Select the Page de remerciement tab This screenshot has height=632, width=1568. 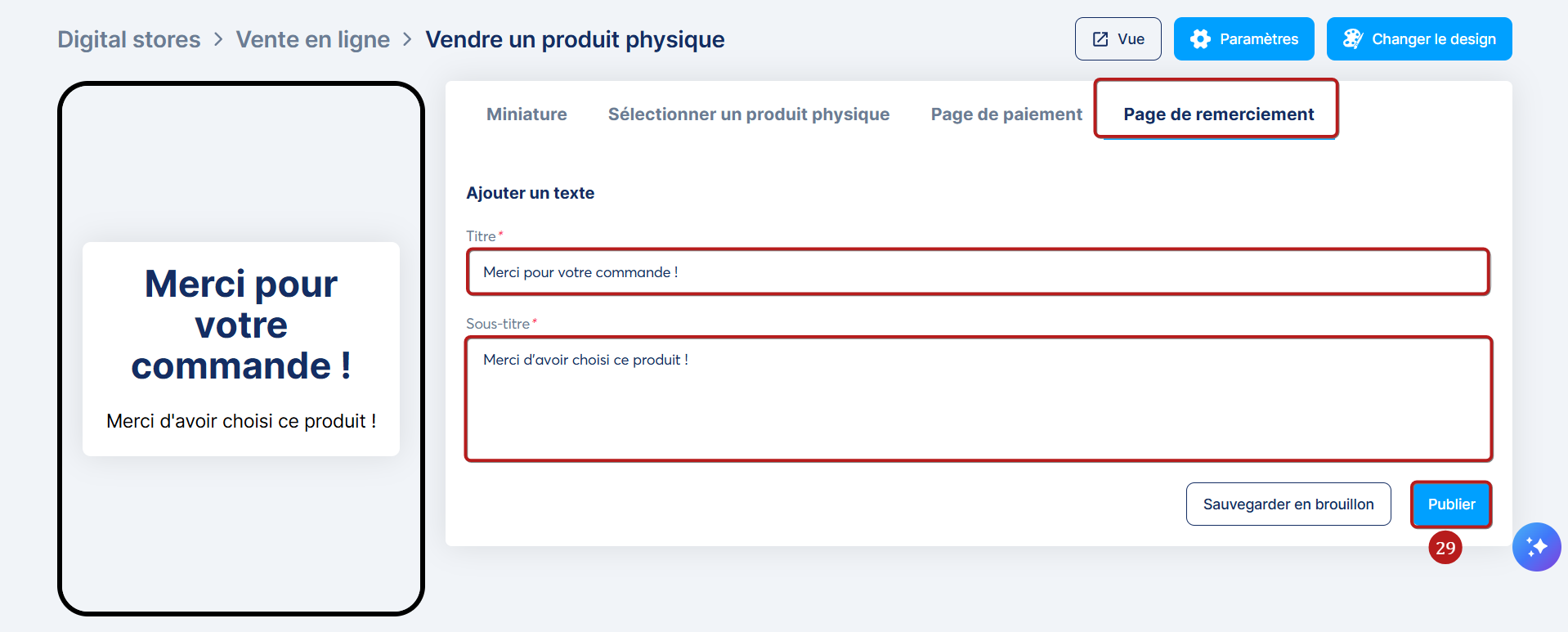(1217, 114)
